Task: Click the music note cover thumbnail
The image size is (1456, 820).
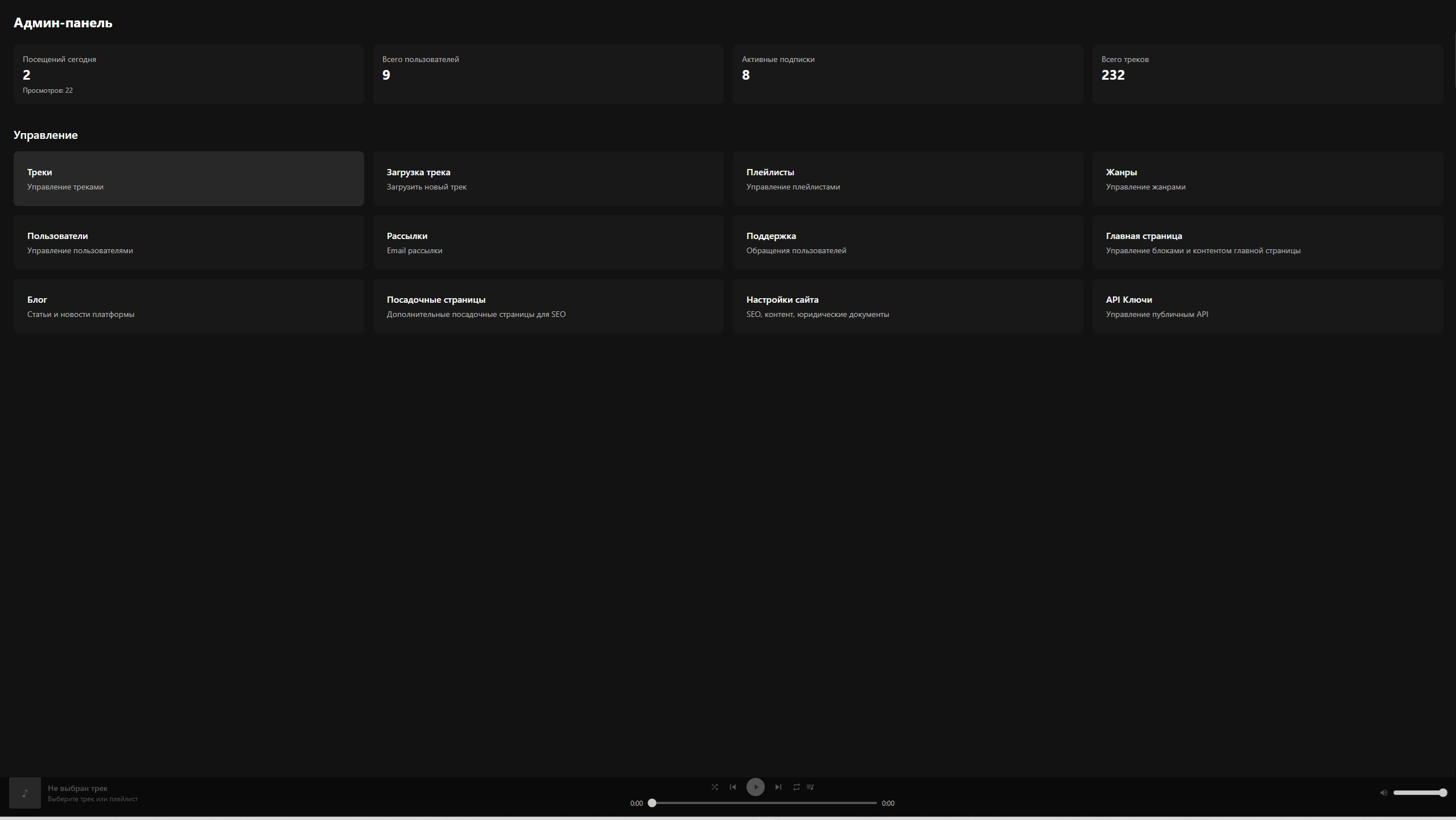Action: [25, 793]
